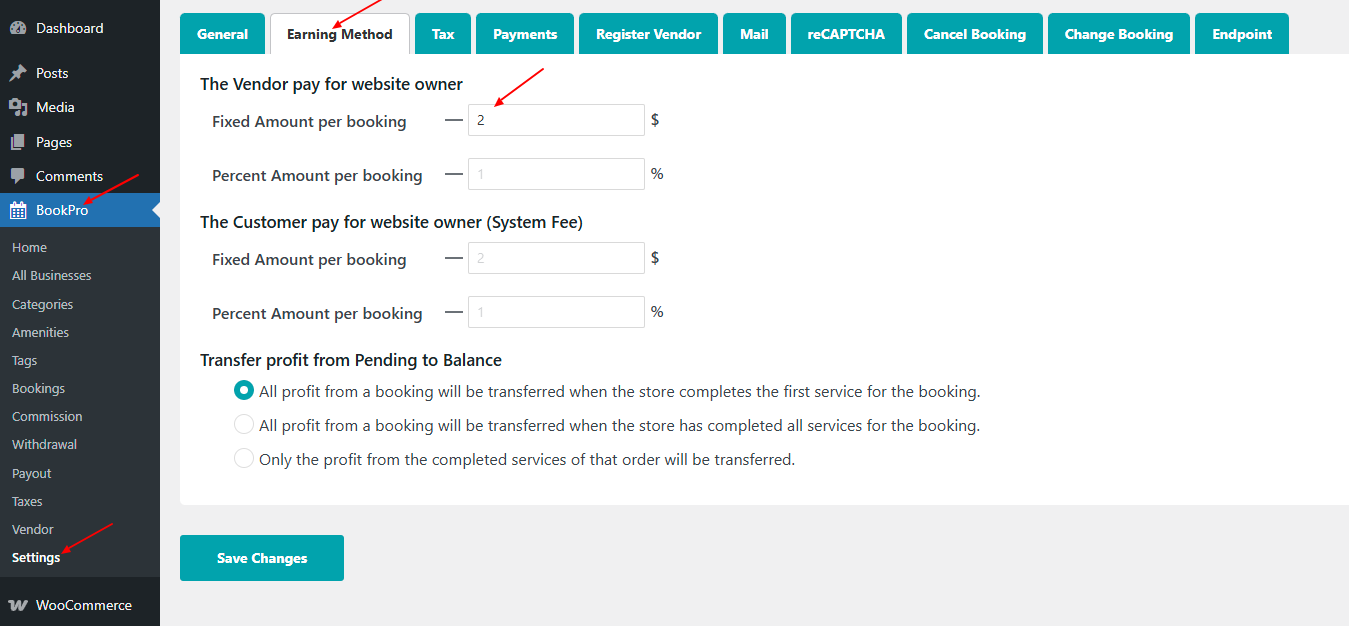Screen dimensions: 1349x626
Task: Open the Cancel Booking tab
Action: point(974,34)
